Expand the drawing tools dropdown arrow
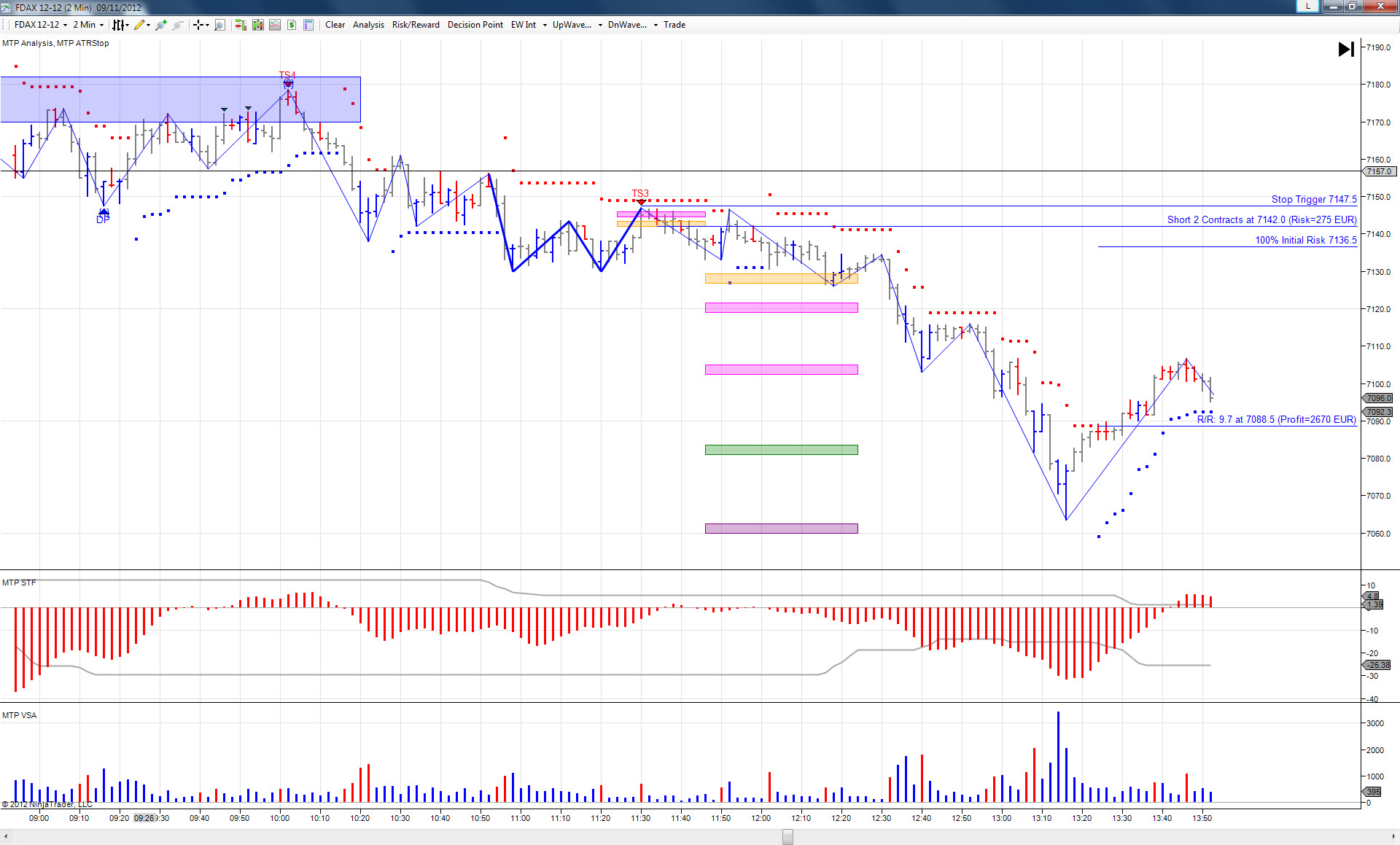Viewport: 1400px width, 845px height. pyautogui.click(x=148, y=25)
